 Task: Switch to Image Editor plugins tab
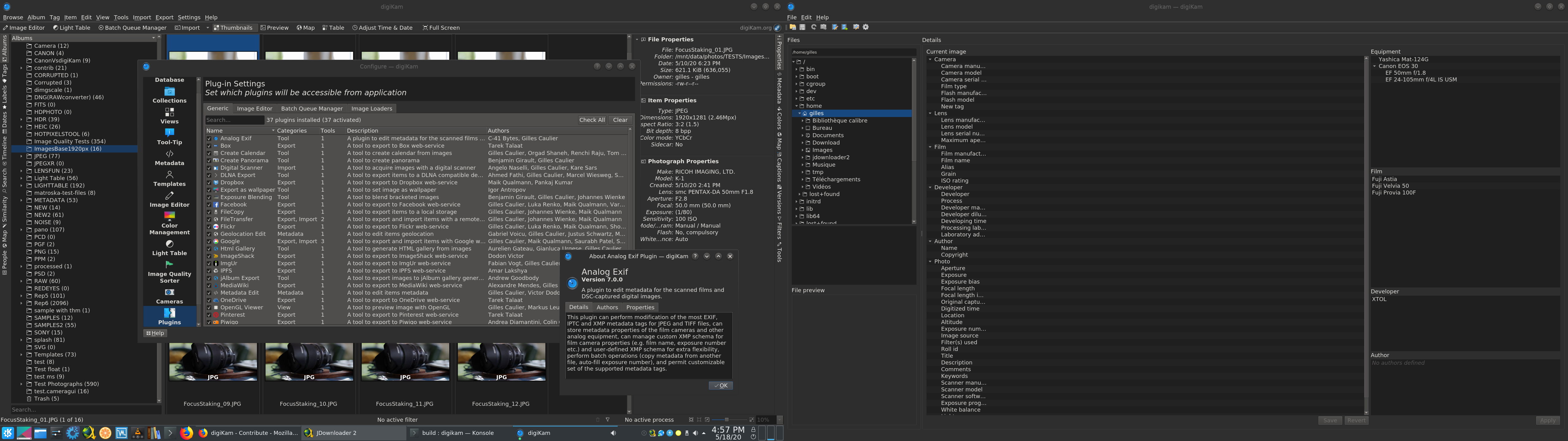click(254, 108)
